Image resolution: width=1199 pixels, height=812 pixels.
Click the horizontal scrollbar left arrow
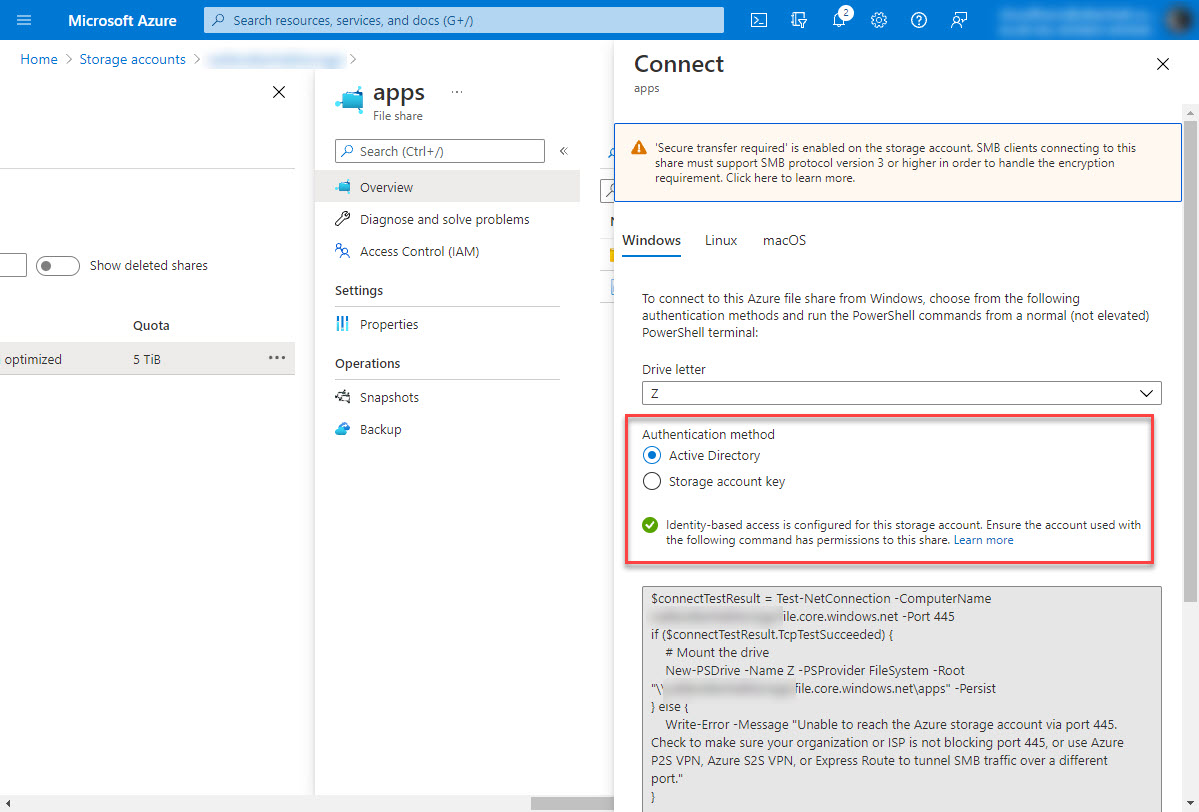click(x=7, y=804)
